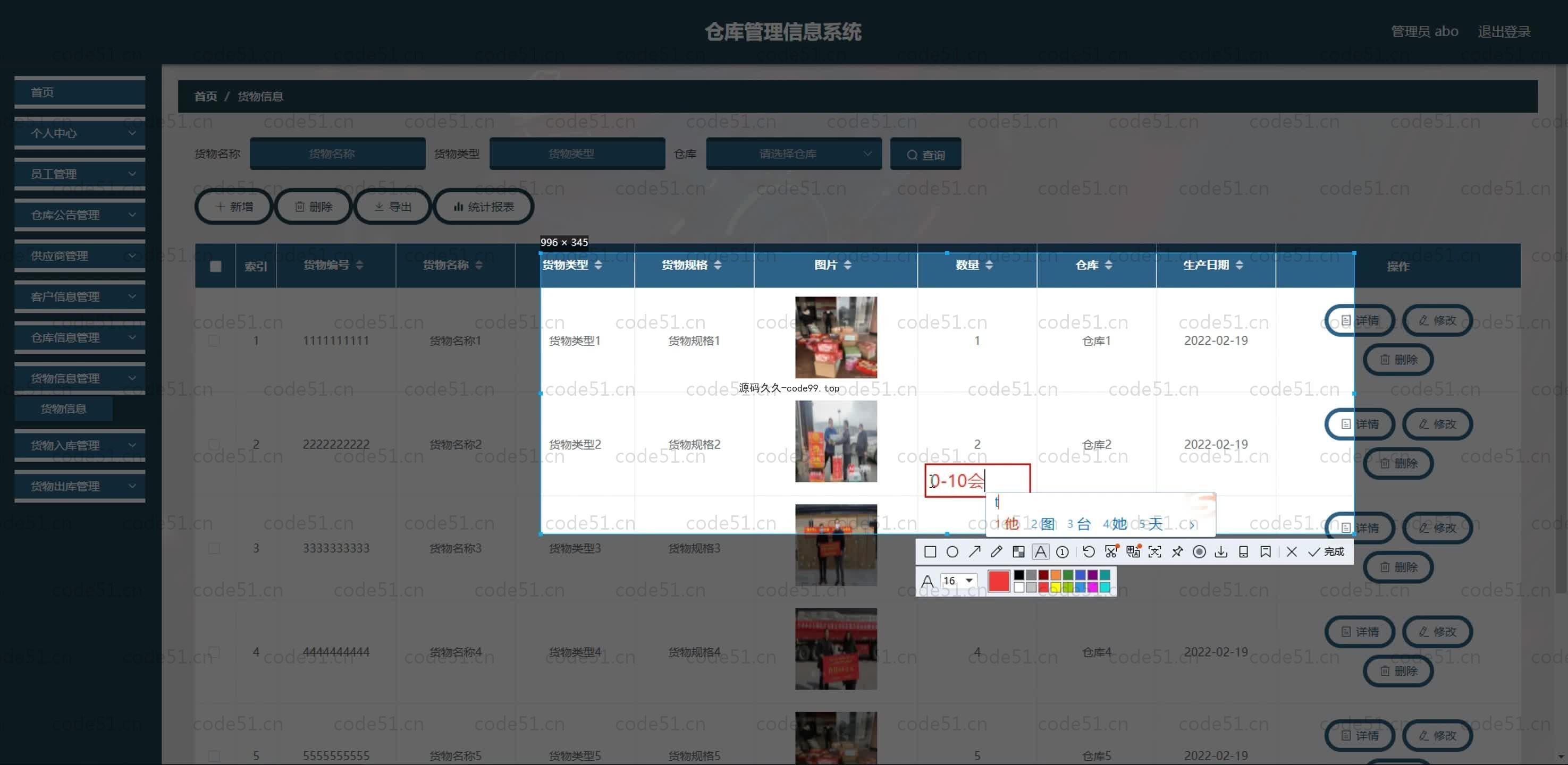Select the arrow annotation tool
The height and width of the screenshot is (765, 1568).
(974, 552)
